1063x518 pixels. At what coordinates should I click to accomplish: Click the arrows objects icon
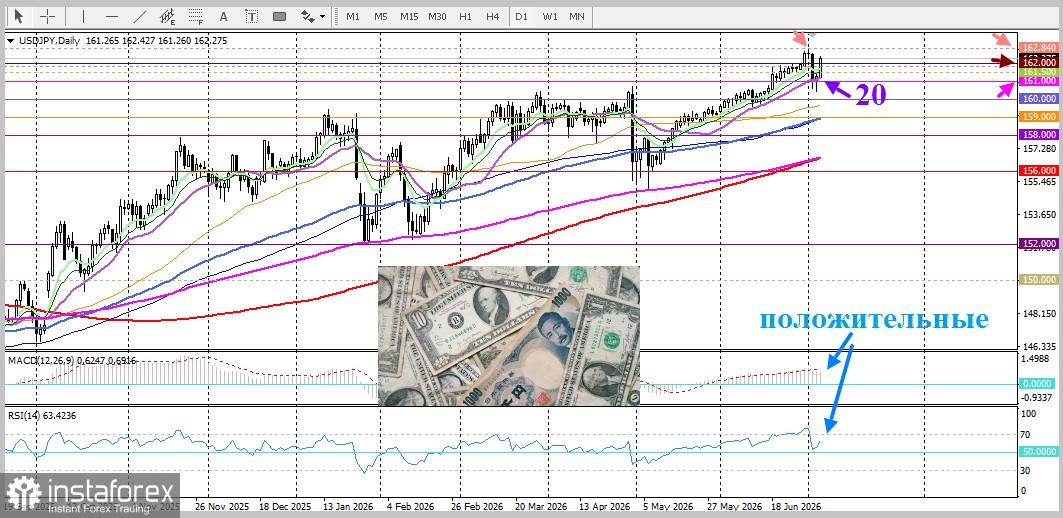308,16
